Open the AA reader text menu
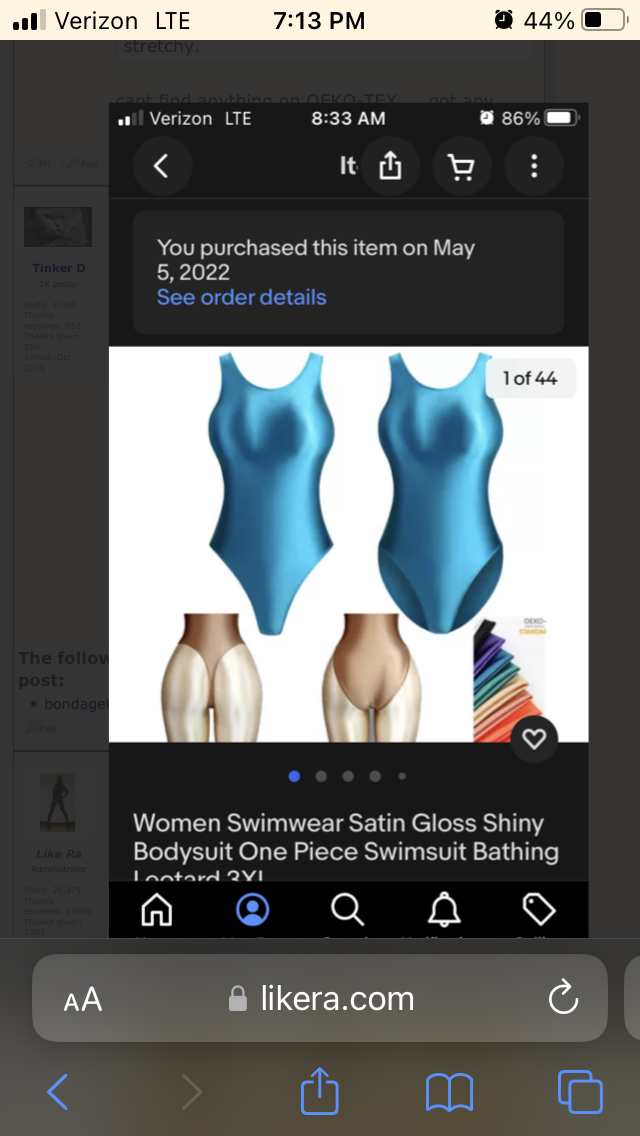 [x=83, y=1000]
